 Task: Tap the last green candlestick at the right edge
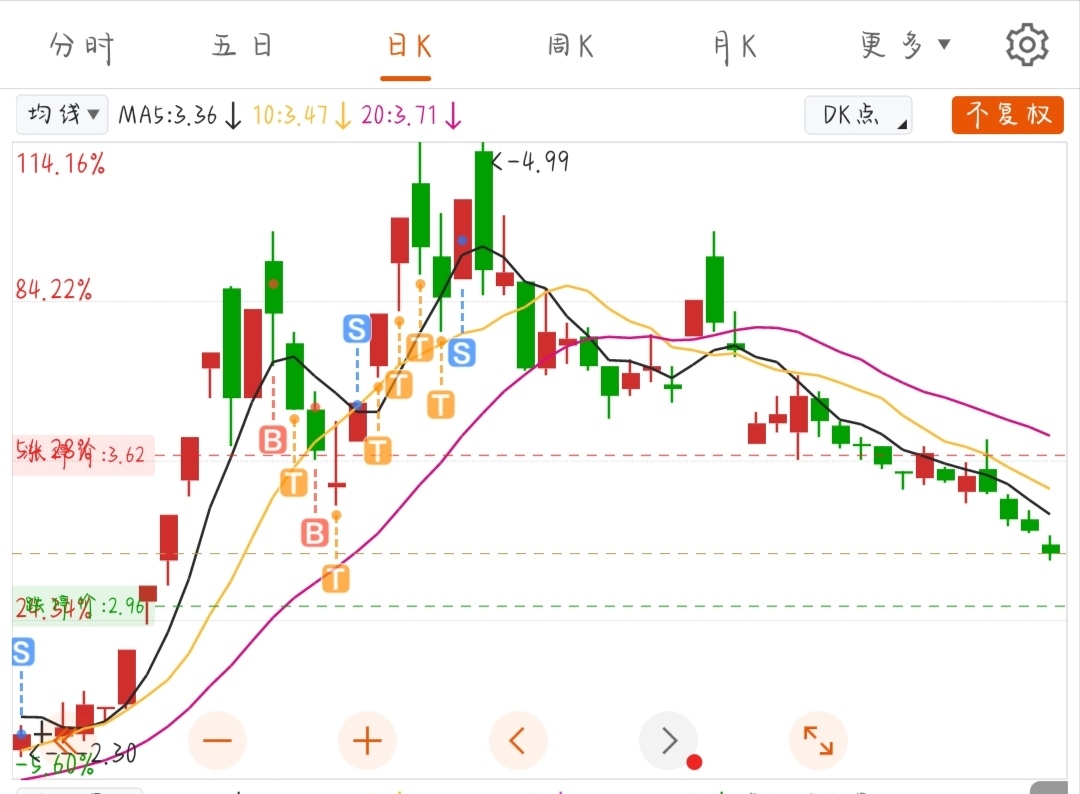point(1050,548)
